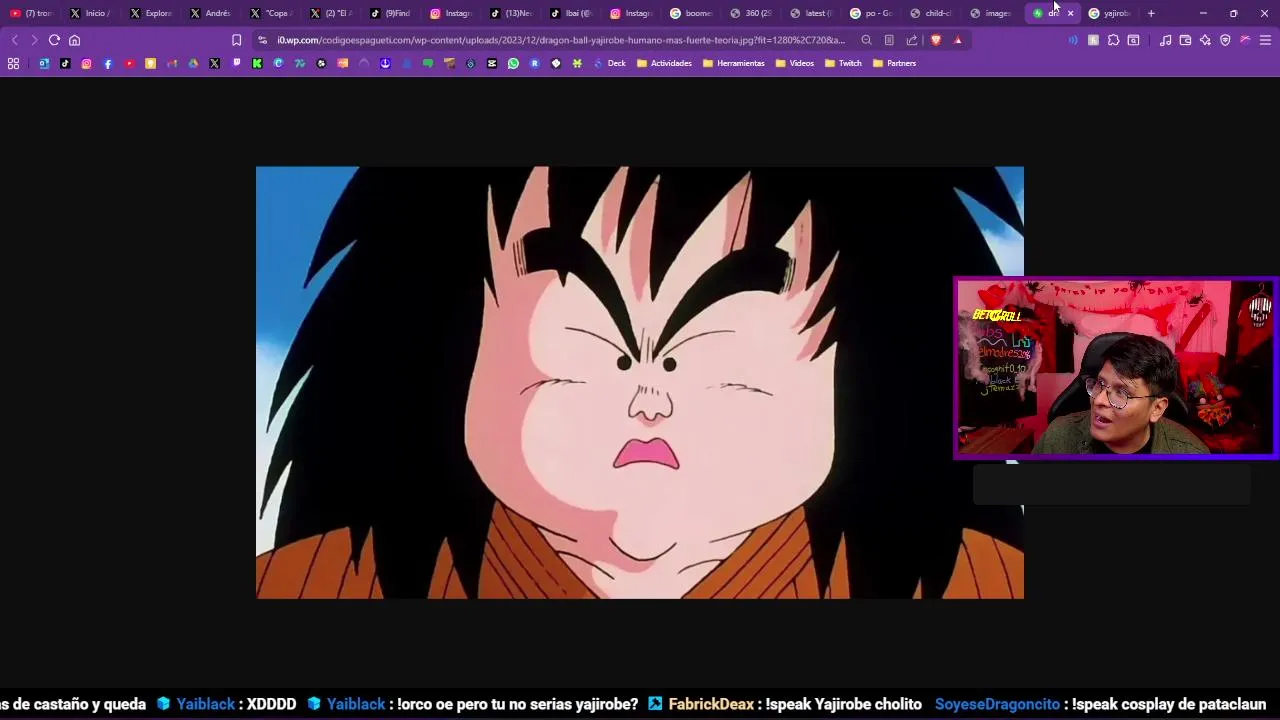This screenshot has width=1280, height=720.
Task: Open the Instagram bookmark icon
Action: click(86, 63)
